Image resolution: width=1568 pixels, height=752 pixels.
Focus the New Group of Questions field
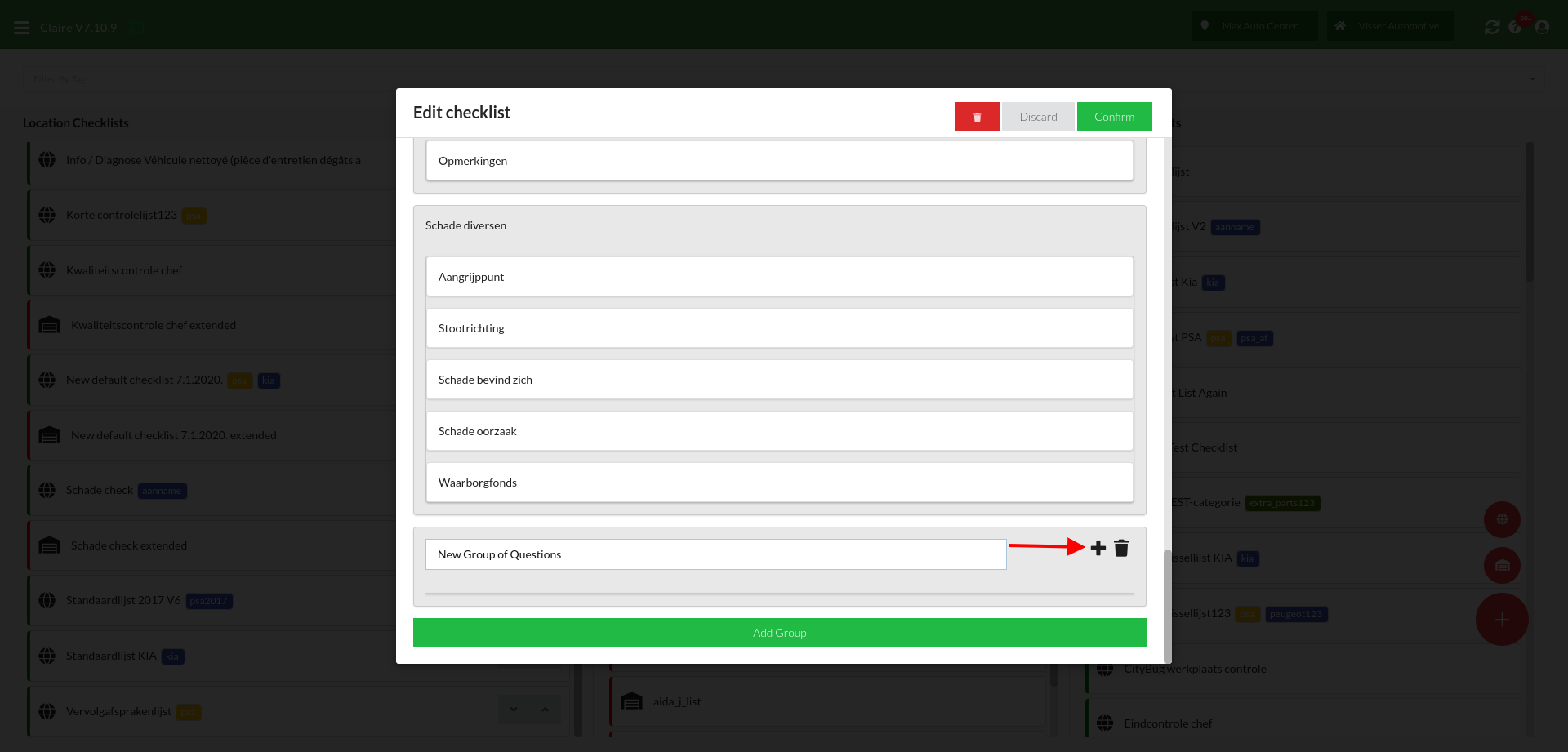(x=715, y=554)
